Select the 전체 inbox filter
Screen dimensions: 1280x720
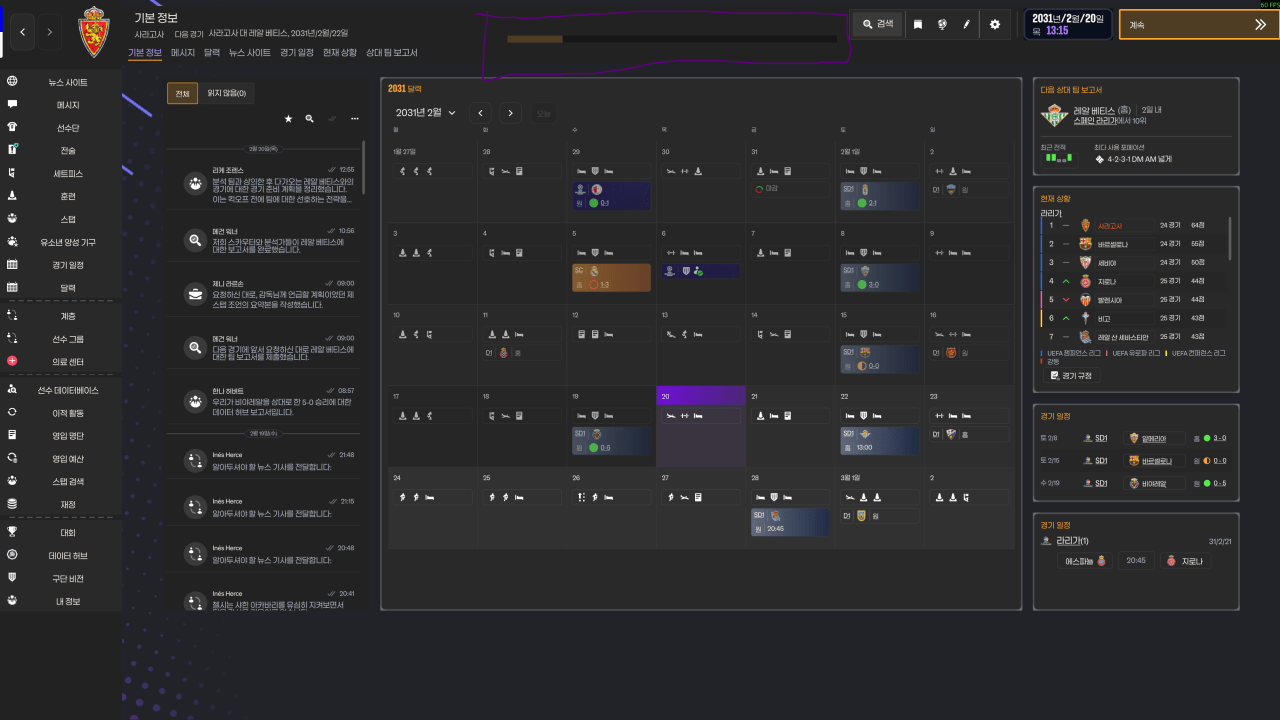182,93
